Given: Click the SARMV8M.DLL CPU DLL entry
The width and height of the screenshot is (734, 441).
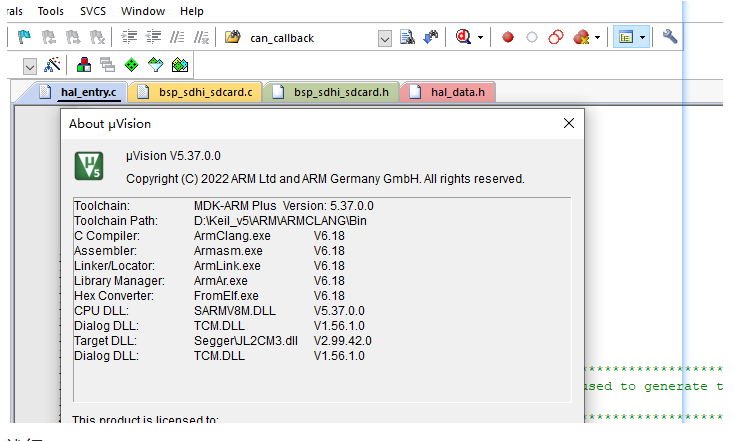Looking at the screenshot, I should click(x=235, y=311).
